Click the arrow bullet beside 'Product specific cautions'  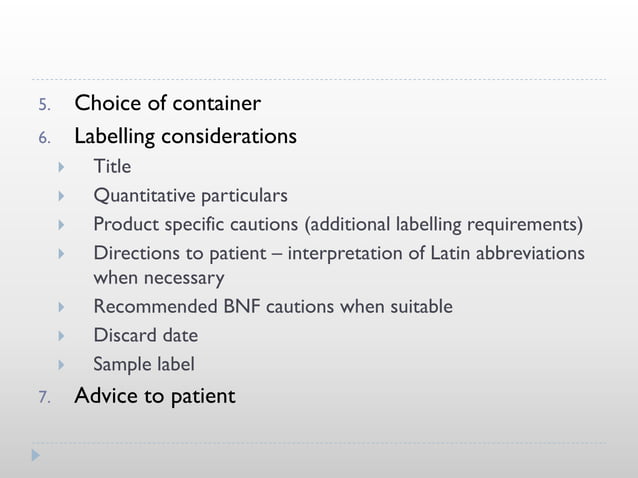[x=61, y=223]
